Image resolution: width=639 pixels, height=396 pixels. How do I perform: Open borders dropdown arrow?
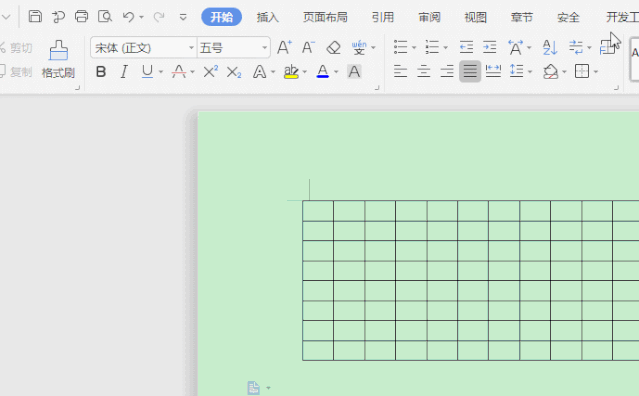[x=596, y=72]
